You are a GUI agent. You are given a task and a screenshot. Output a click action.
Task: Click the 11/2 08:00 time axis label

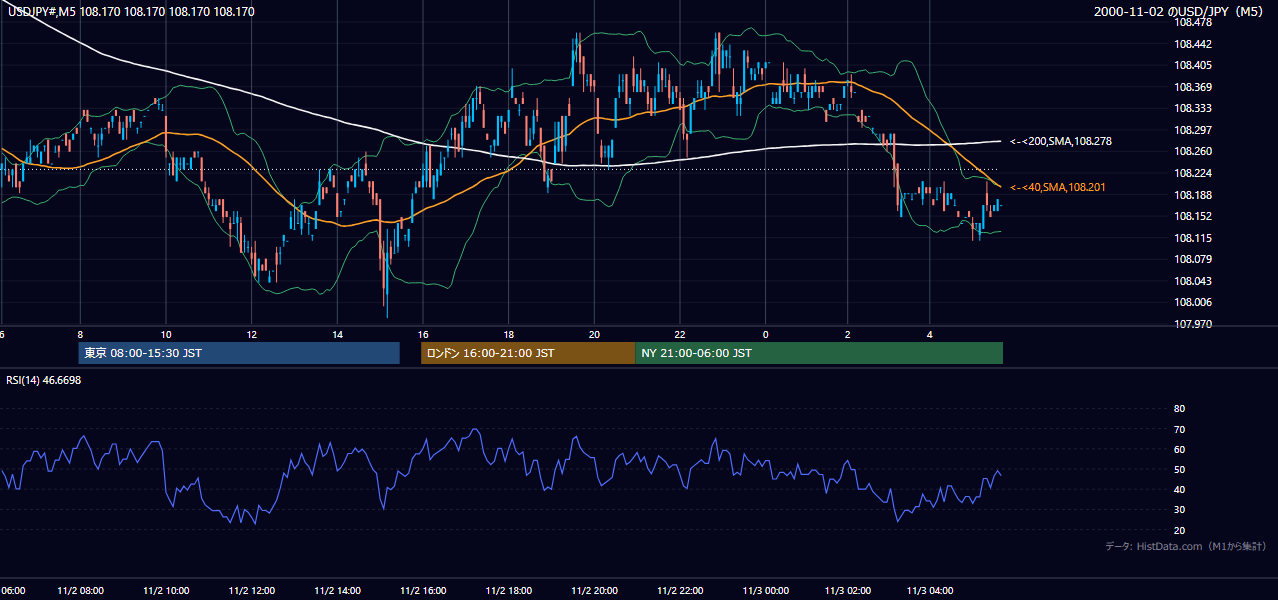point(80,591)
